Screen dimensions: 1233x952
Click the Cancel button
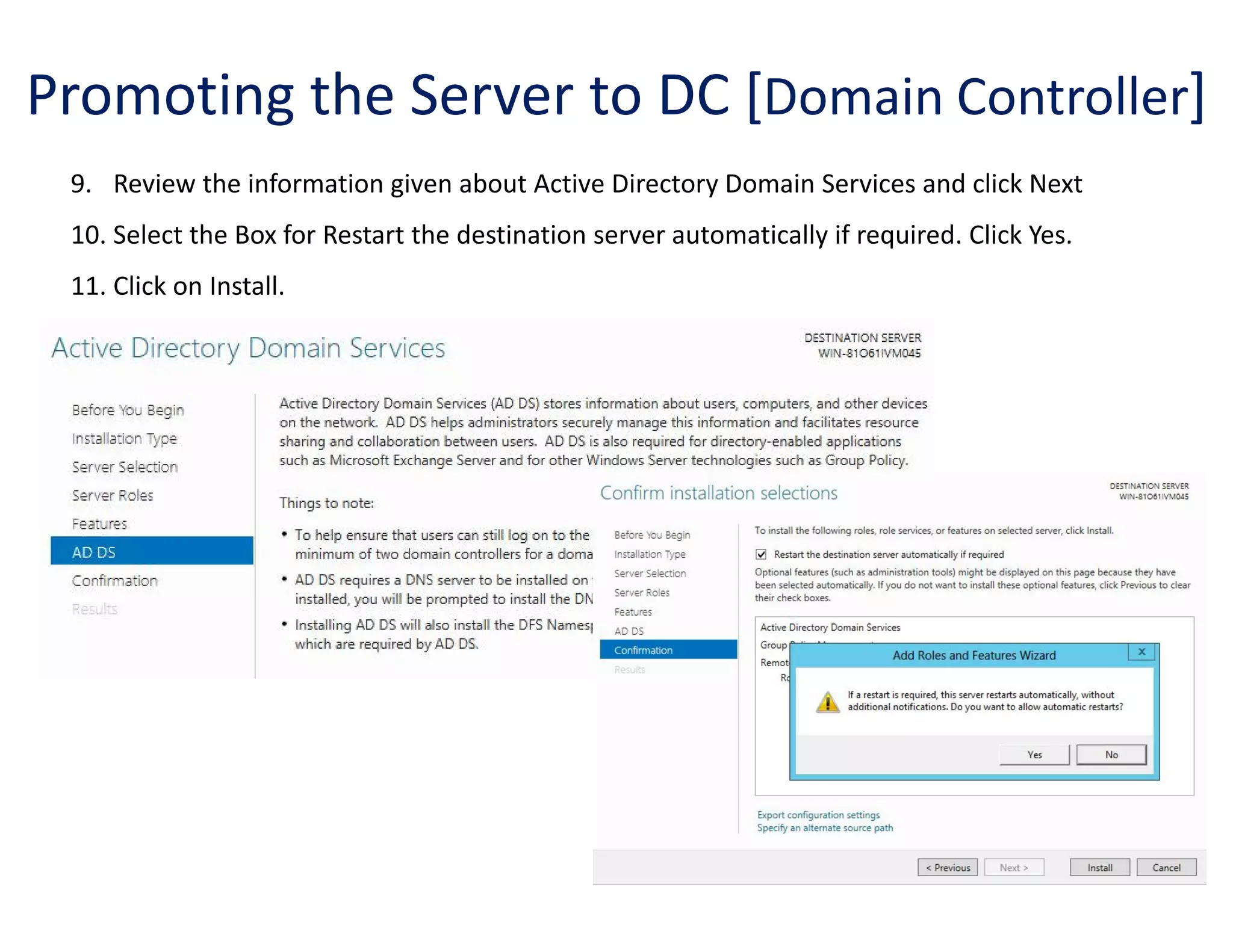(x=1166, y=867)
